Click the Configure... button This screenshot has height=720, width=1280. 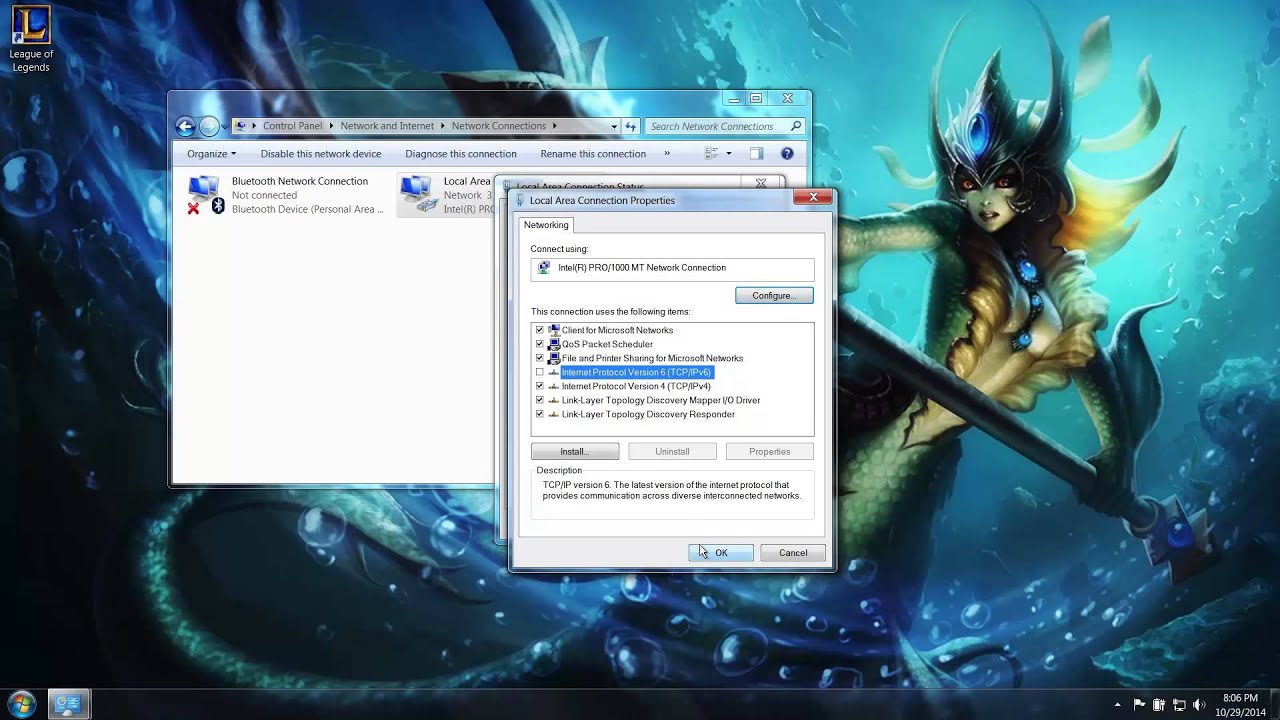coord(774,295)
